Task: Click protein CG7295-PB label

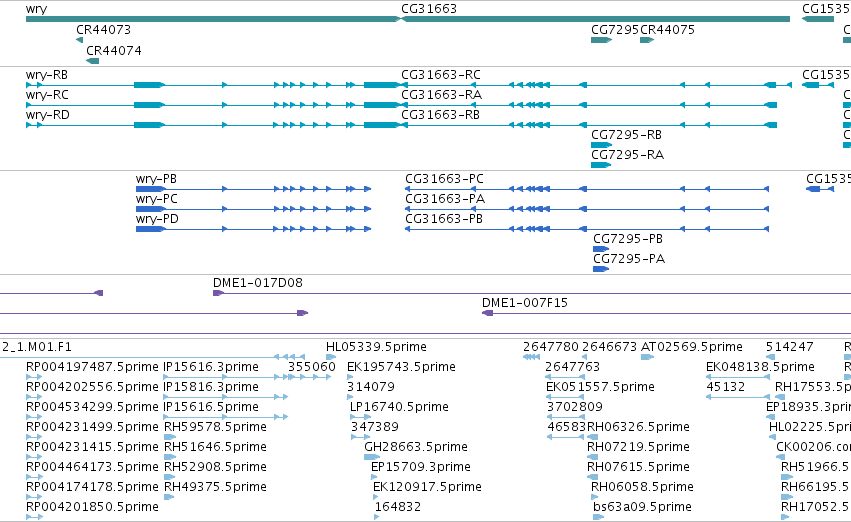Action: (628, 239)
